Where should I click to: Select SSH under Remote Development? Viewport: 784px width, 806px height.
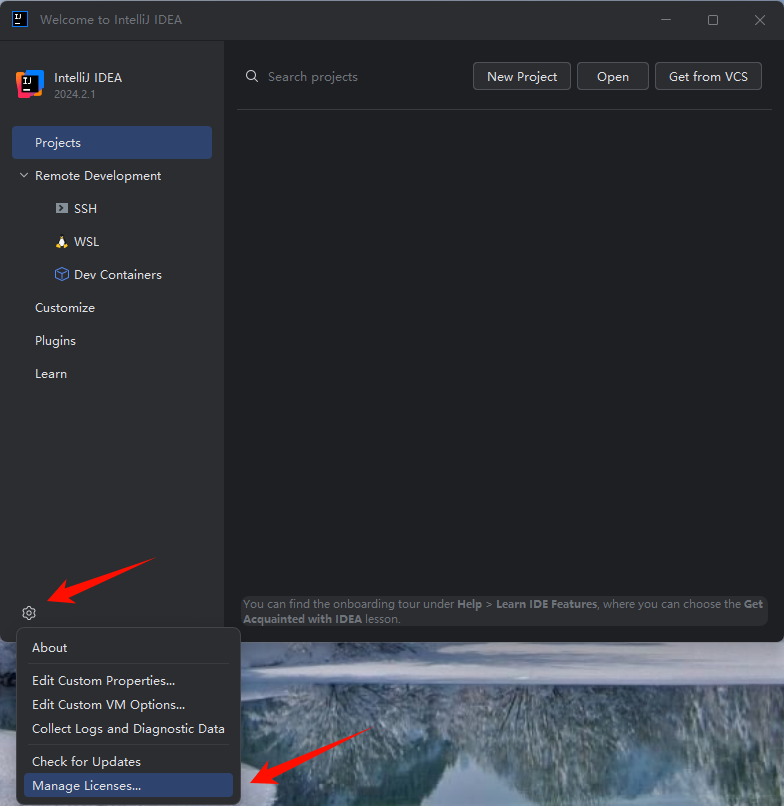pos(85,208)
